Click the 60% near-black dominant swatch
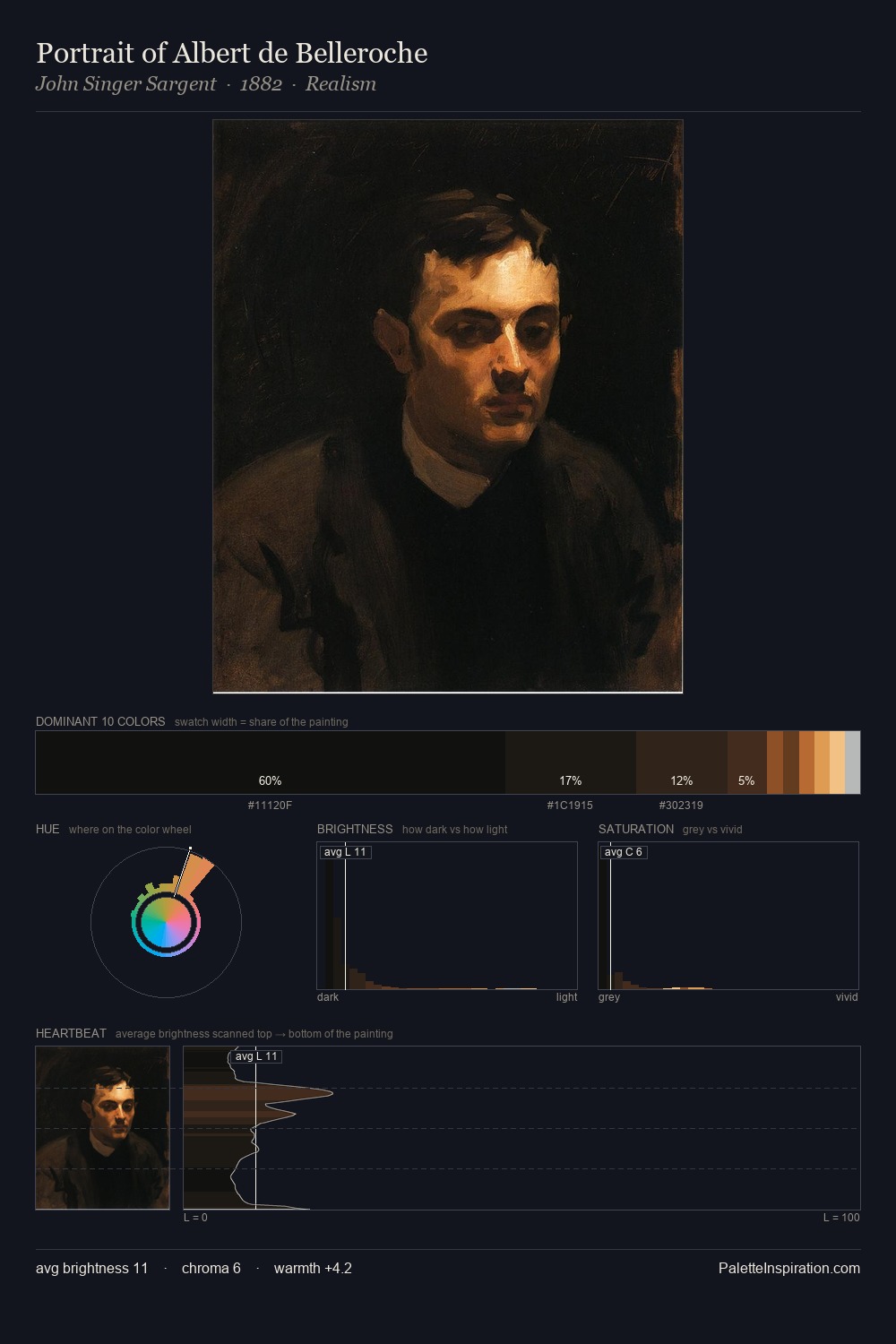 (x=270, y=762)
